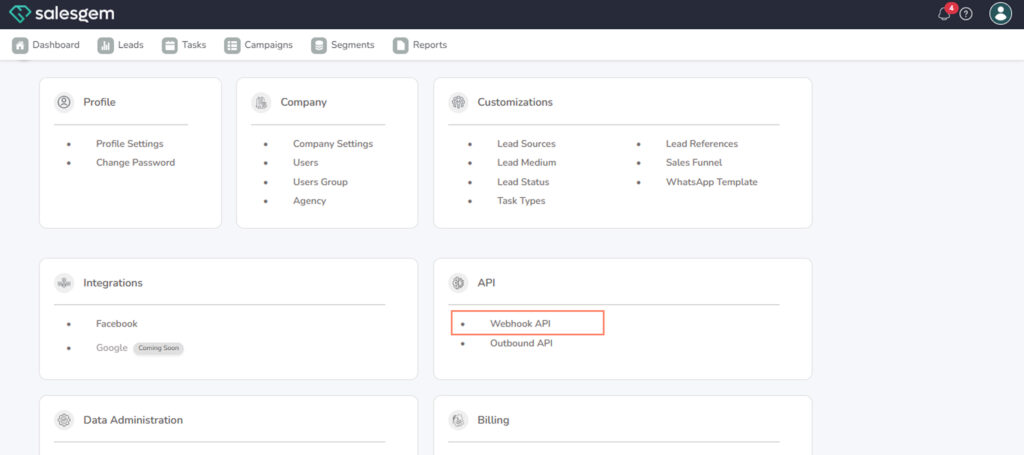Open the user account avatar menu

point(1000,13)
